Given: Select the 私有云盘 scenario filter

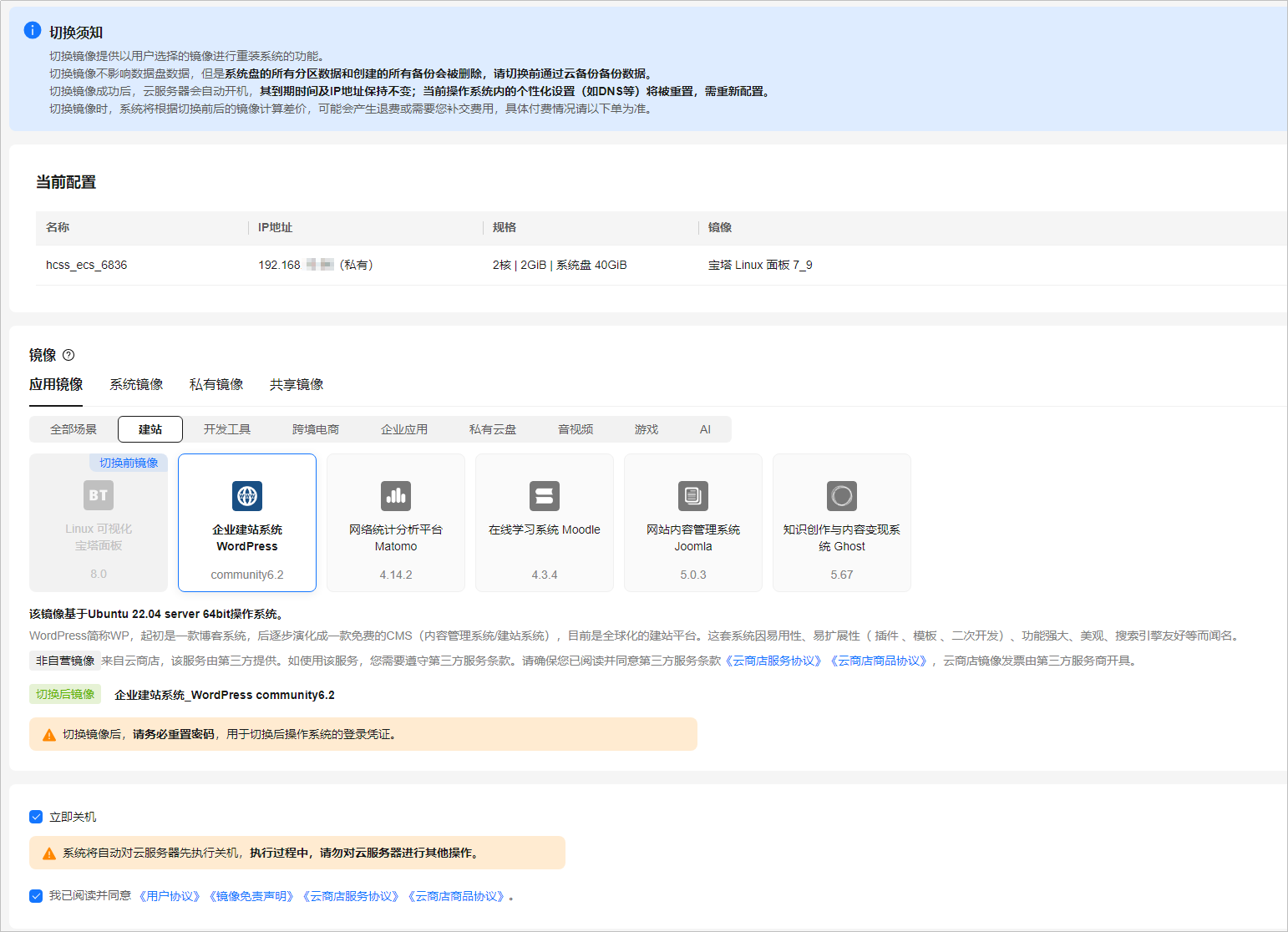Looking at the screenshot, I should (x=493, y=429).
